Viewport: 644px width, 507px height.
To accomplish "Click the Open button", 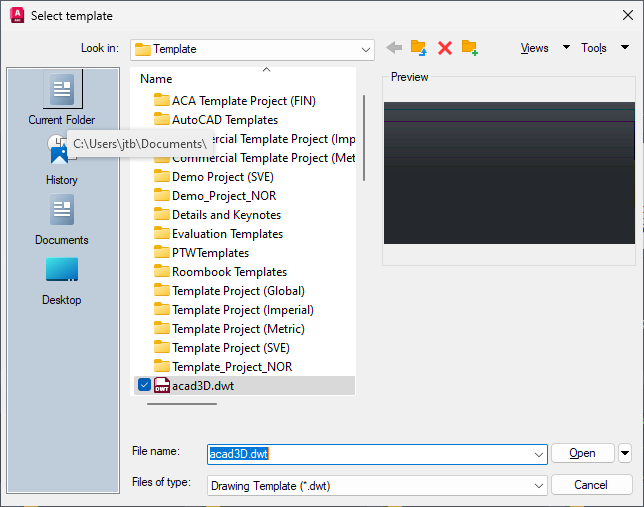I will 582,453.
